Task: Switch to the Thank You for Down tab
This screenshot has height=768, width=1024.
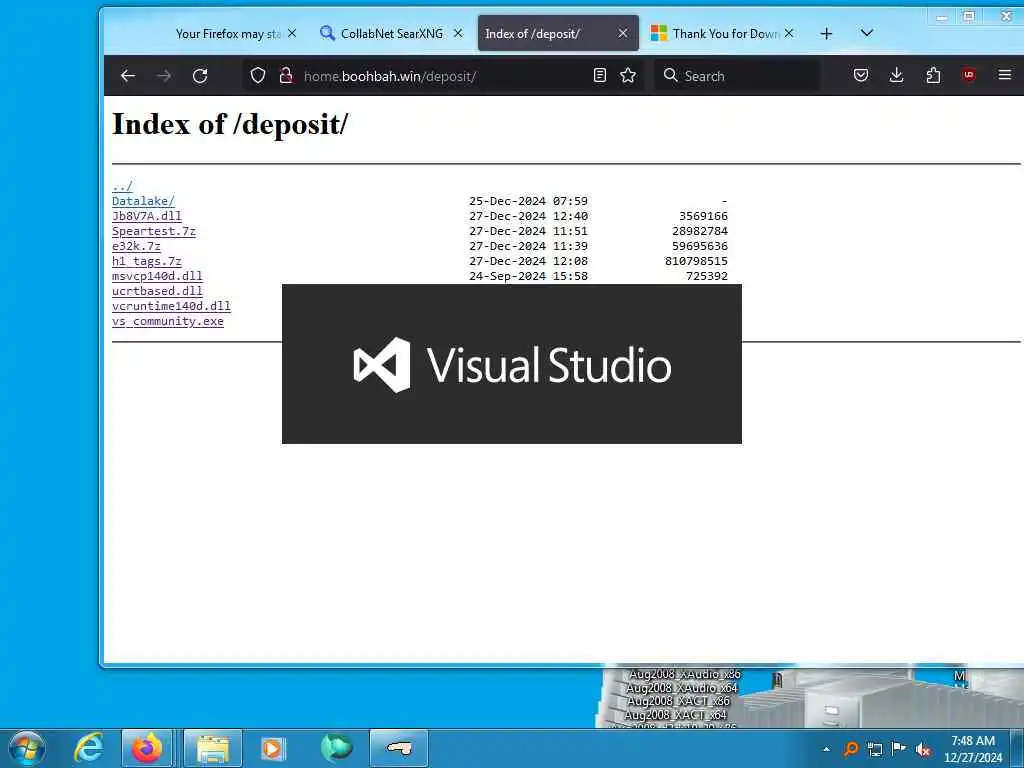Action: 725,33
